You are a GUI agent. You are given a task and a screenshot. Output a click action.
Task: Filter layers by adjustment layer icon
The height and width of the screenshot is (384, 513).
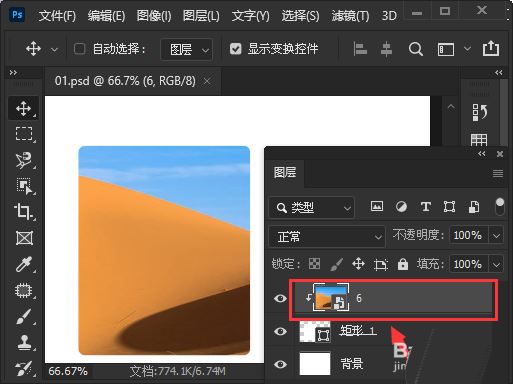(x=401, y=207)
